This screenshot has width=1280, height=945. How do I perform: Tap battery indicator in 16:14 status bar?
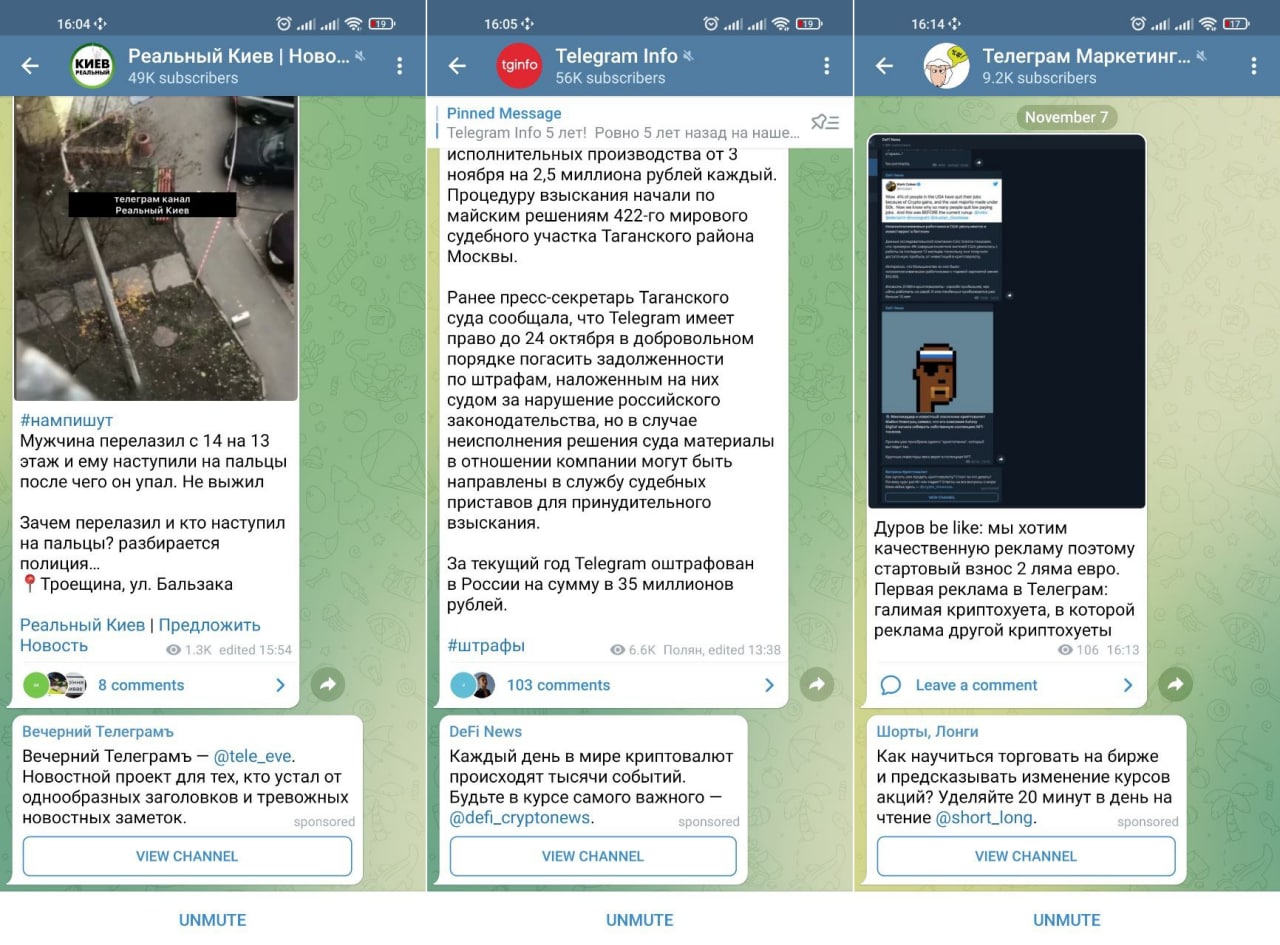(x=1237, y=23)
